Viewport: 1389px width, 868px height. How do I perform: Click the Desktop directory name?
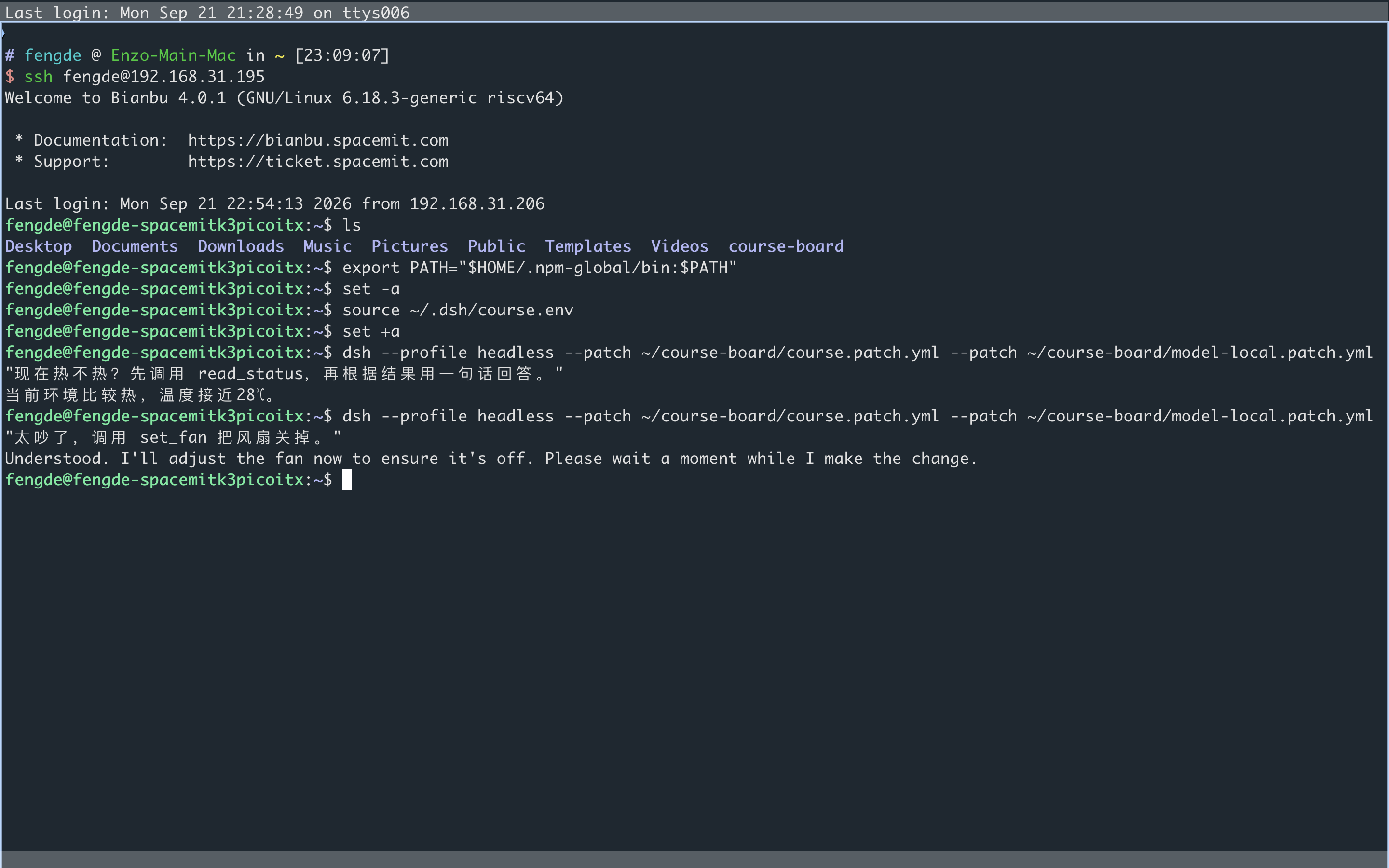pyautogui.click(x=39, y=246)
